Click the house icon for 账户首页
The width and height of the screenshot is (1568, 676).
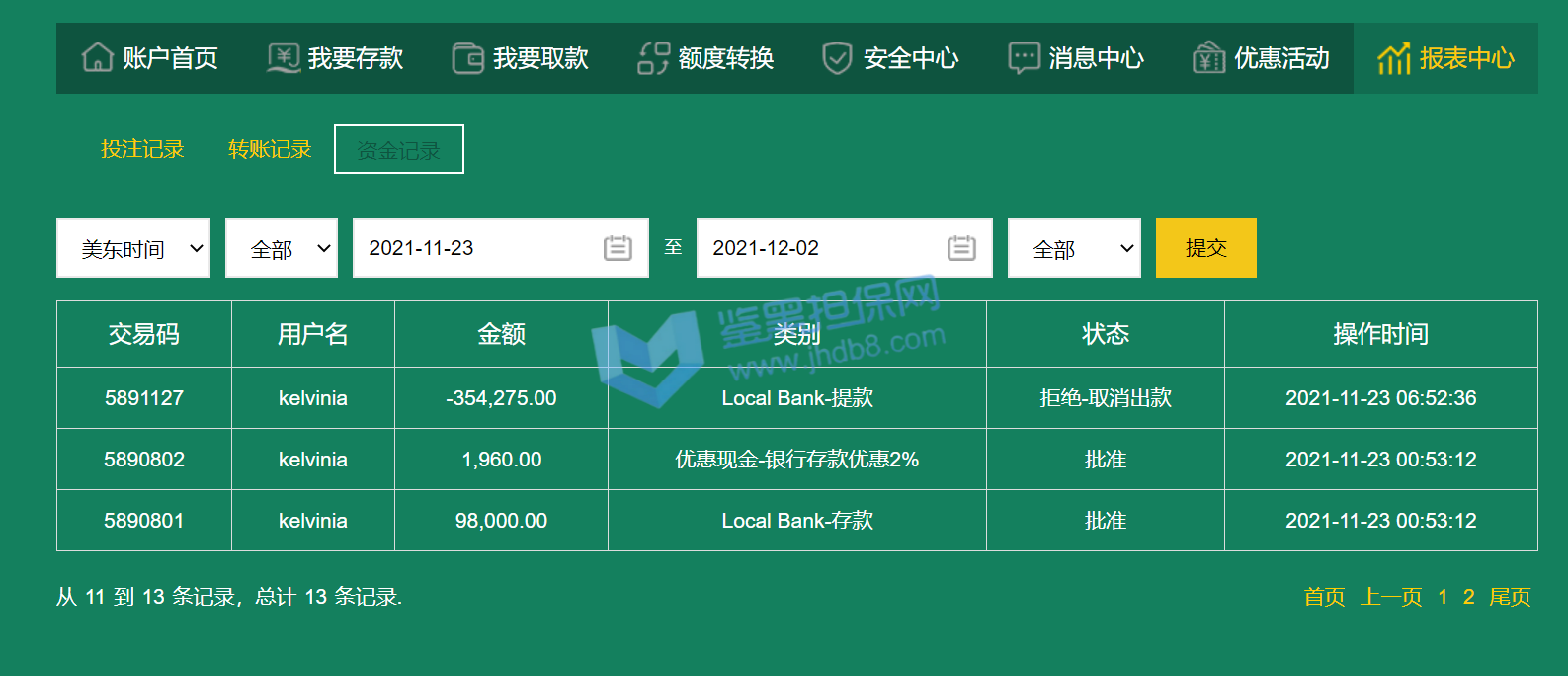(x=97, y=58)
